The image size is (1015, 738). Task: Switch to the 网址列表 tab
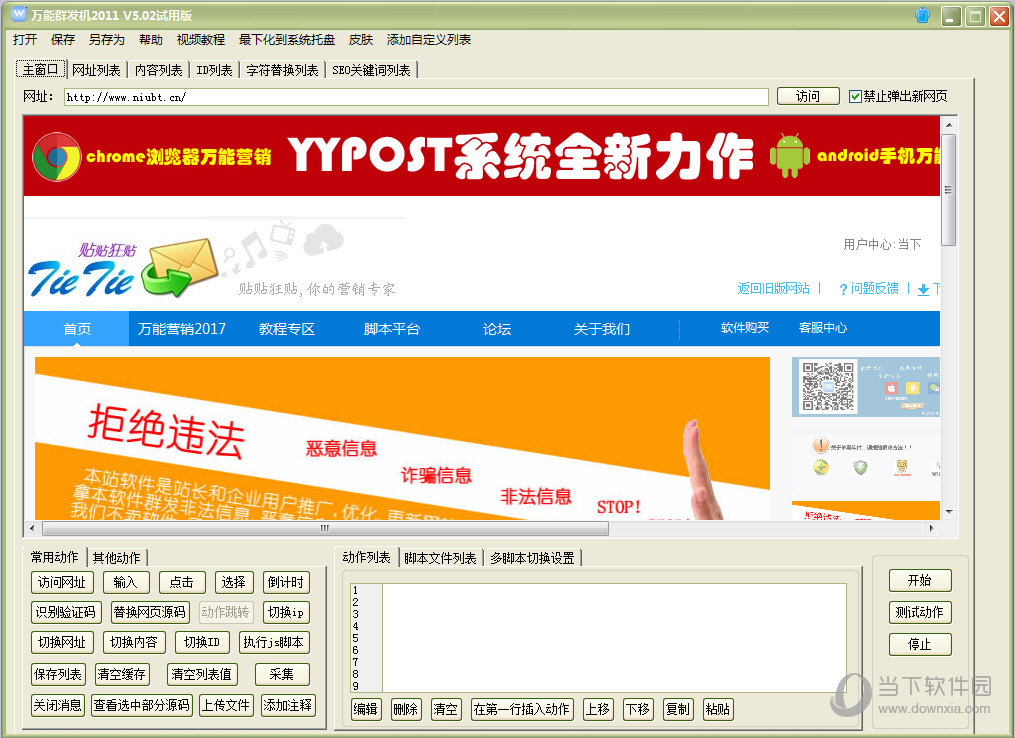96,70
